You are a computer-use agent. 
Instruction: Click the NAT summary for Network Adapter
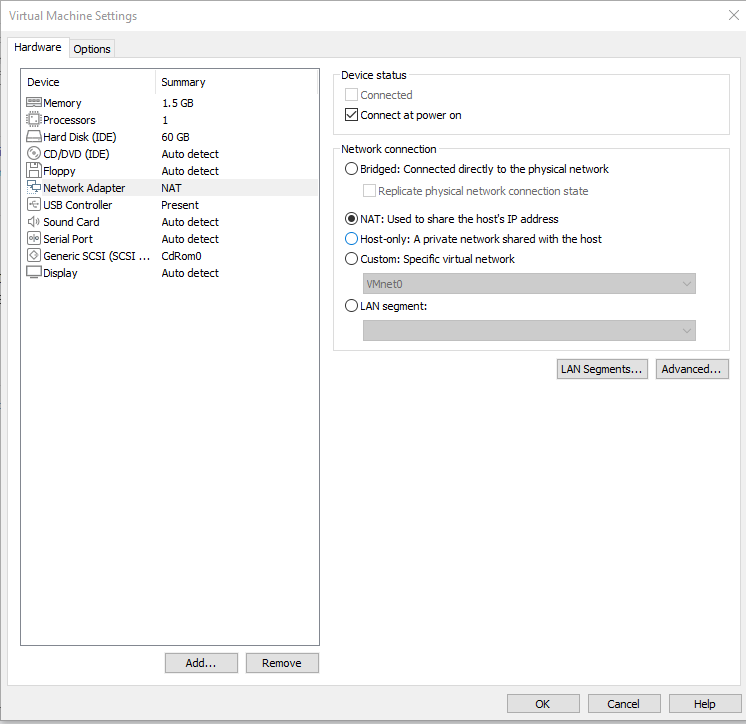[x=171, y=188]
